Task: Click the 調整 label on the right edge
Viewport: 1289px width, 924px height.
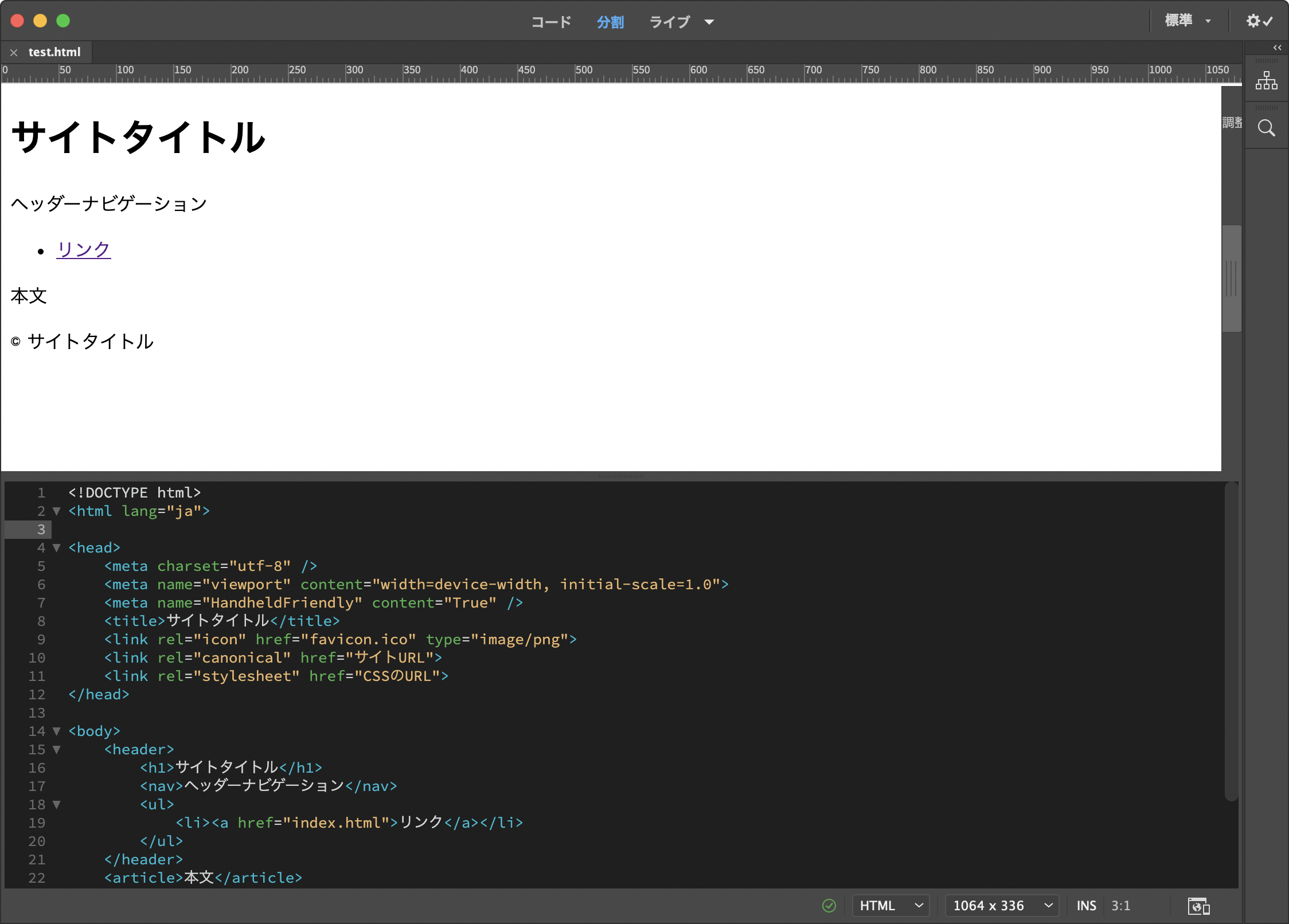Action: pos(1233,122)
